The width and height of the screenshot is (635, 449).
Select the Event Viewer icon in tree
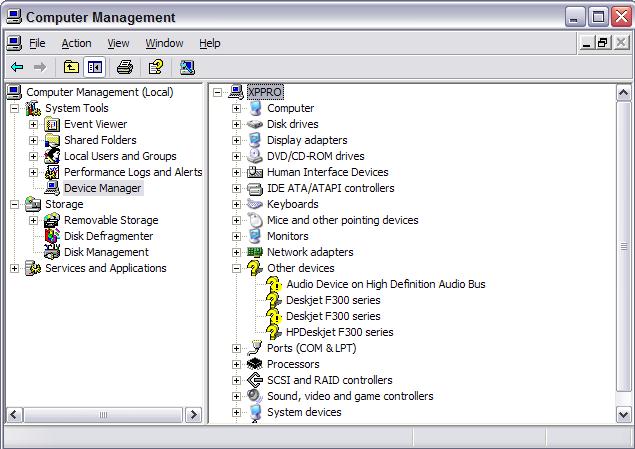[53, 124]
